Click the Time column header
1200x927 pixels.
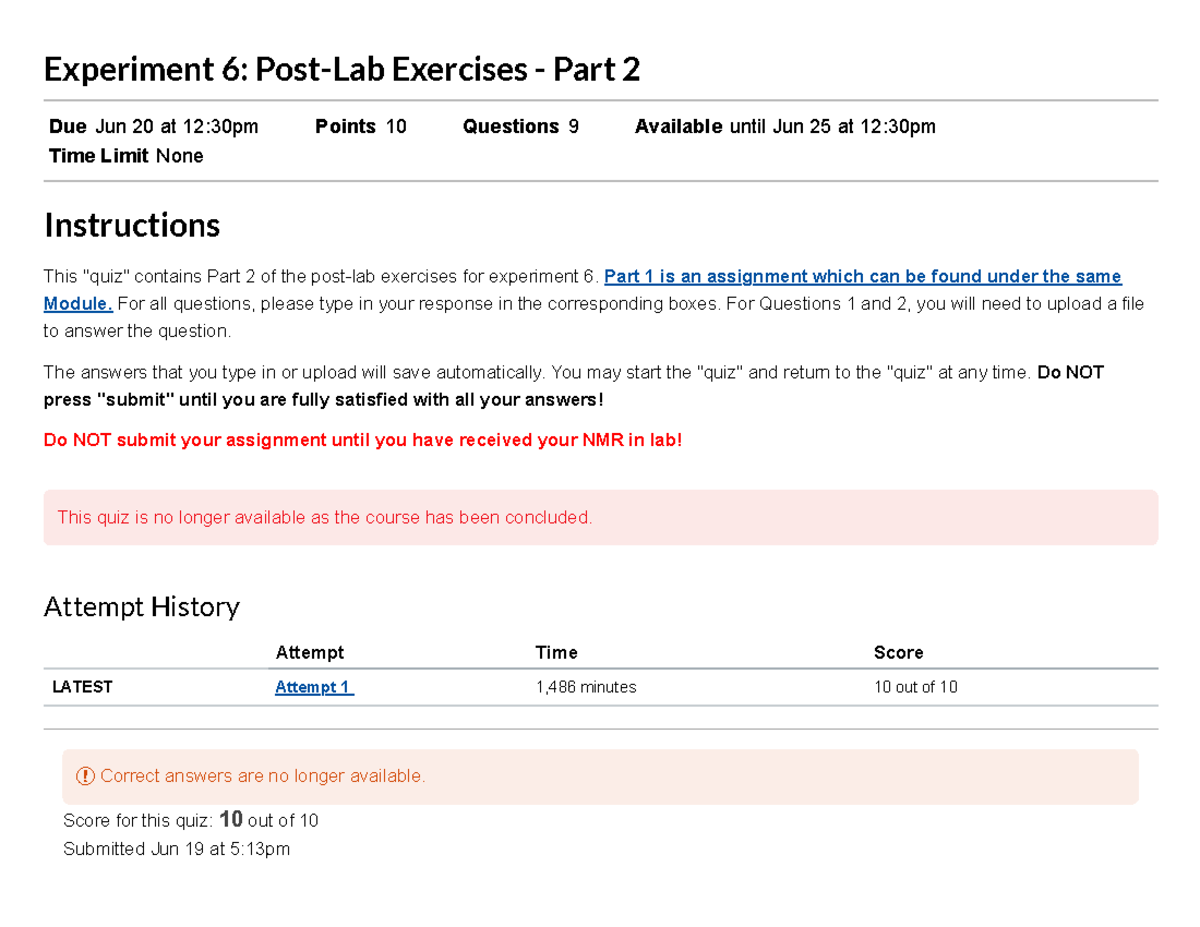click(x=556, y=652)
